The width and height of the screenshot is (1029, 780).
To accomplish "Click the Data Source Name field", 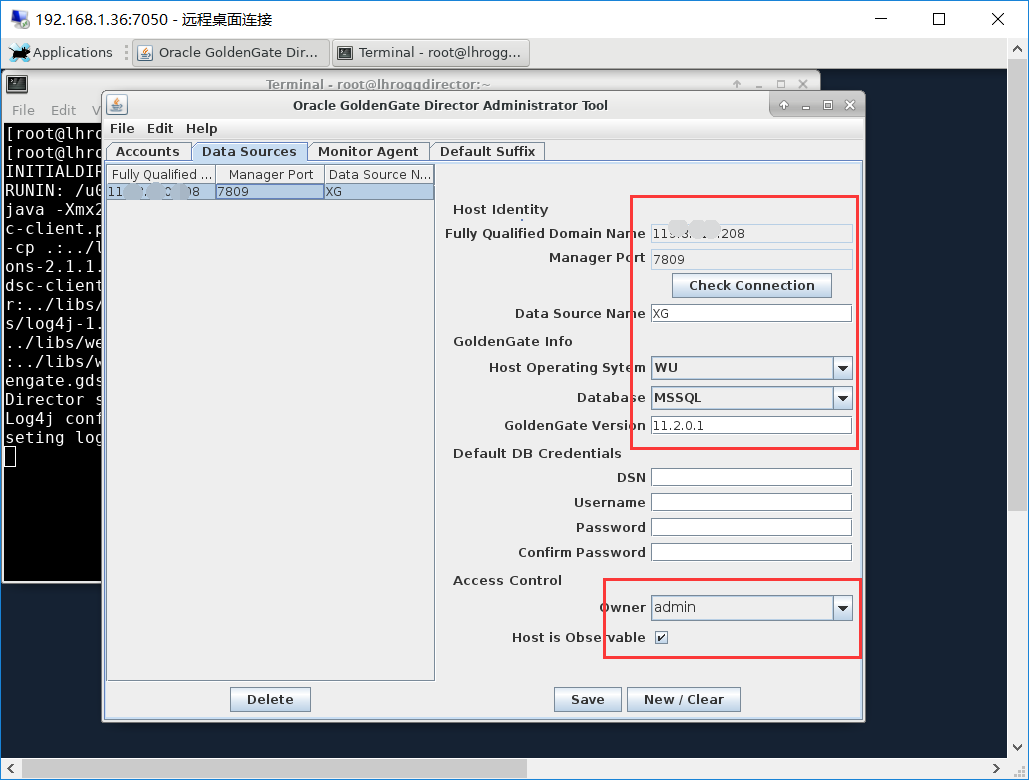I will [x=752, y=314].
